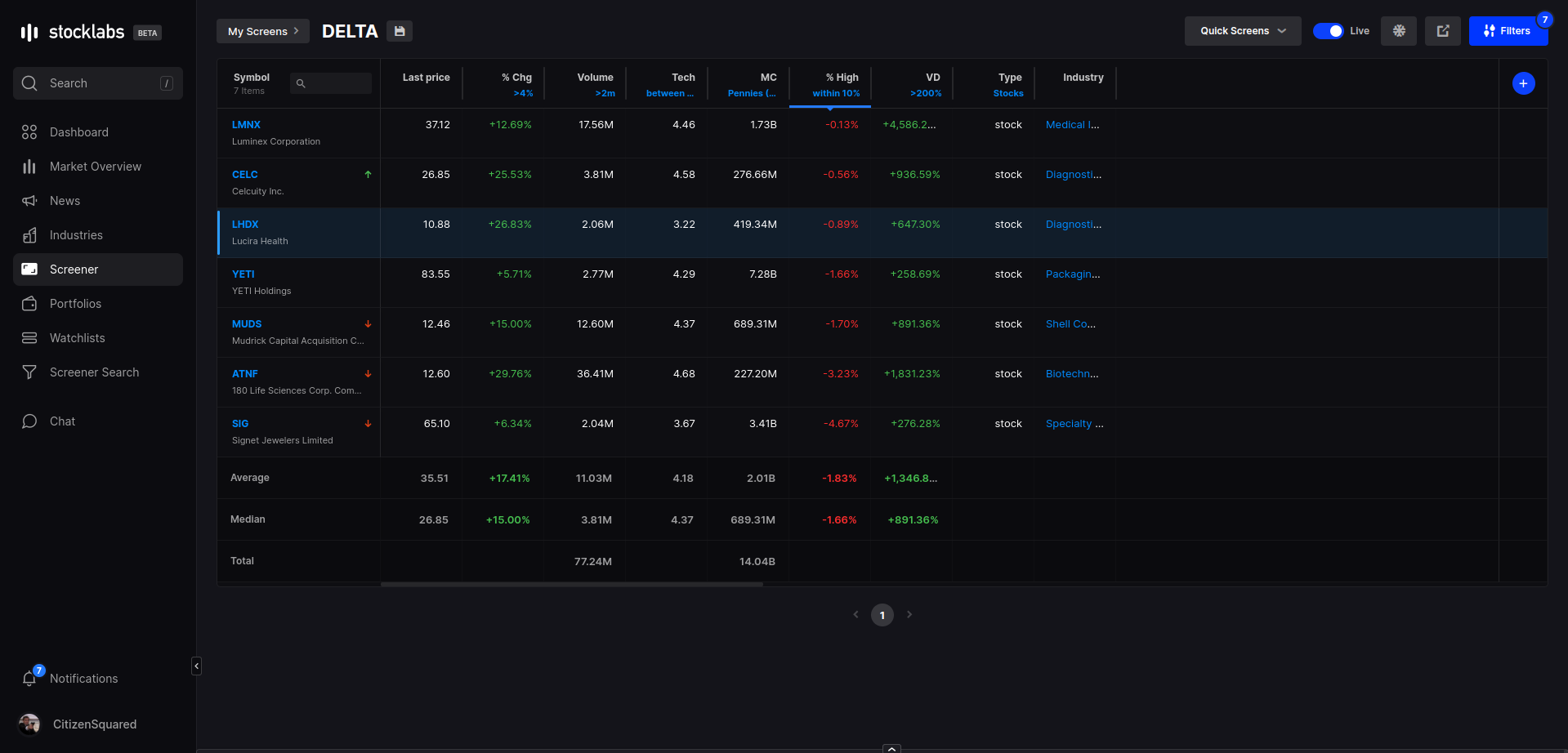Viewport: 1568px width, 753px height.
Task: Click the red down arrow on MUDS row
Action: (x=368, y=324)
